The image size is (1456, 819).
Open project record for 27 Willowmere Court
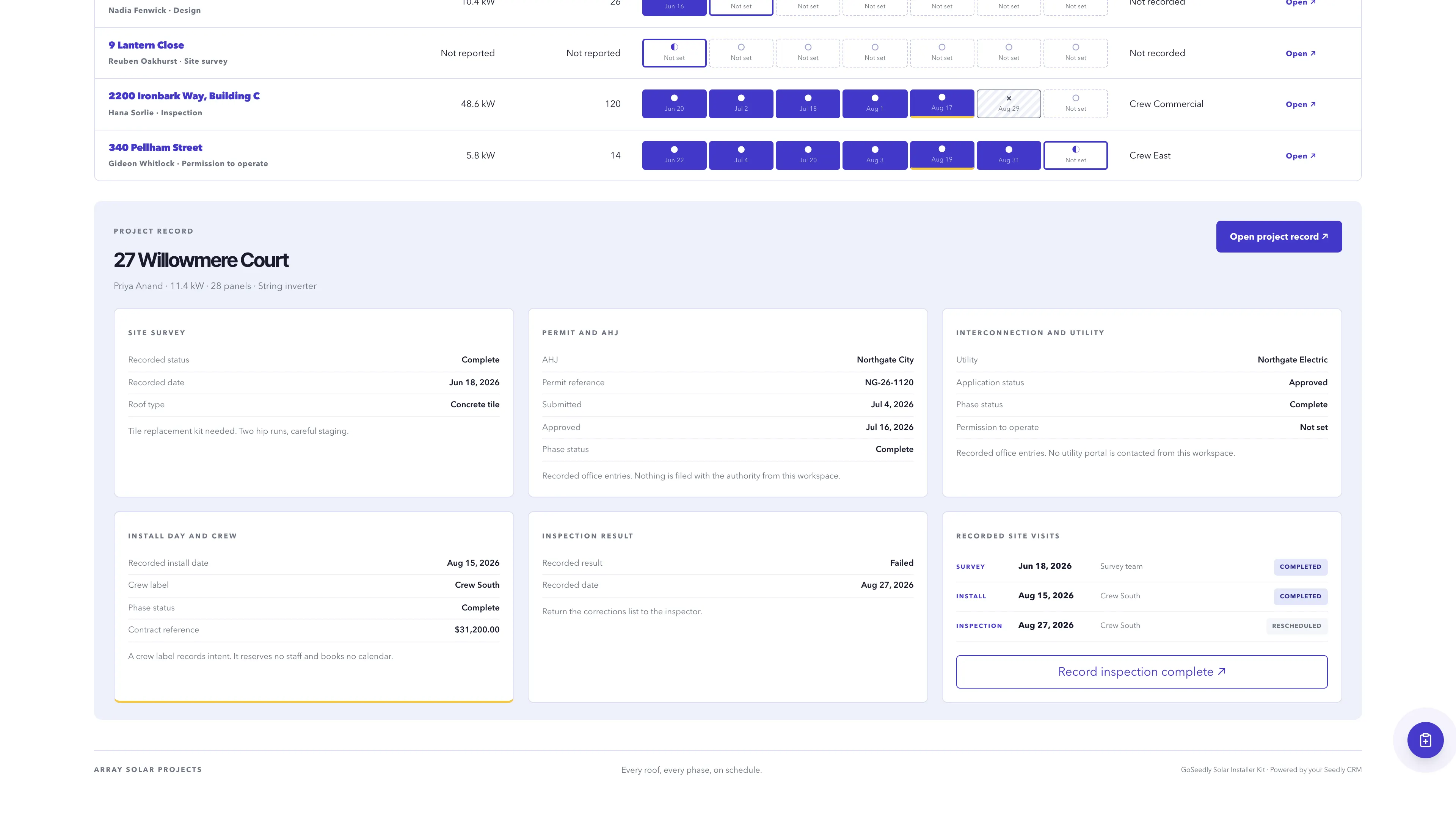[x=1279, y=236]
